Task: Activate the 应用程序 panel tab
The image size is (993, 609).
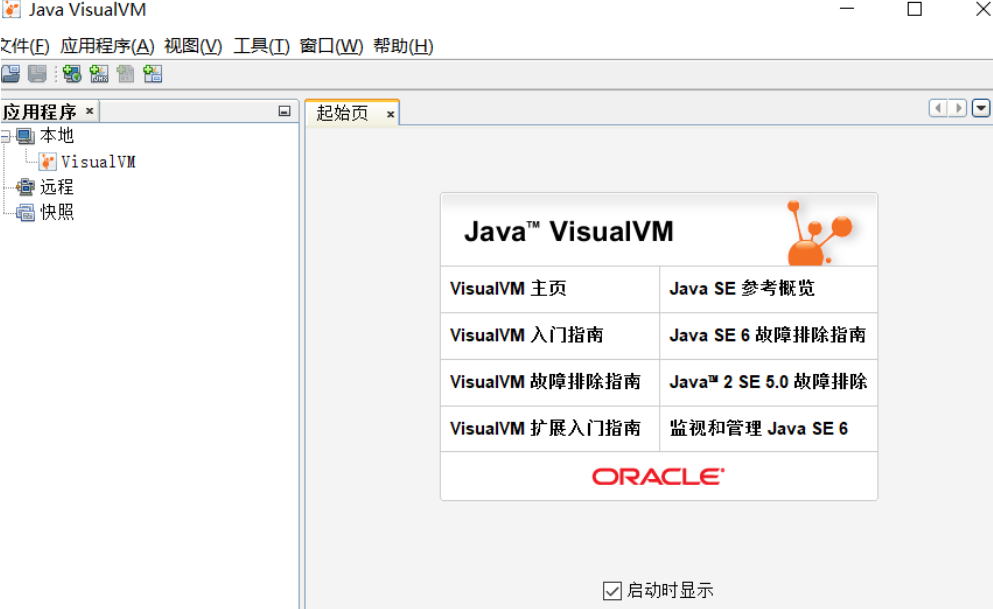Action: pos(40,112)
